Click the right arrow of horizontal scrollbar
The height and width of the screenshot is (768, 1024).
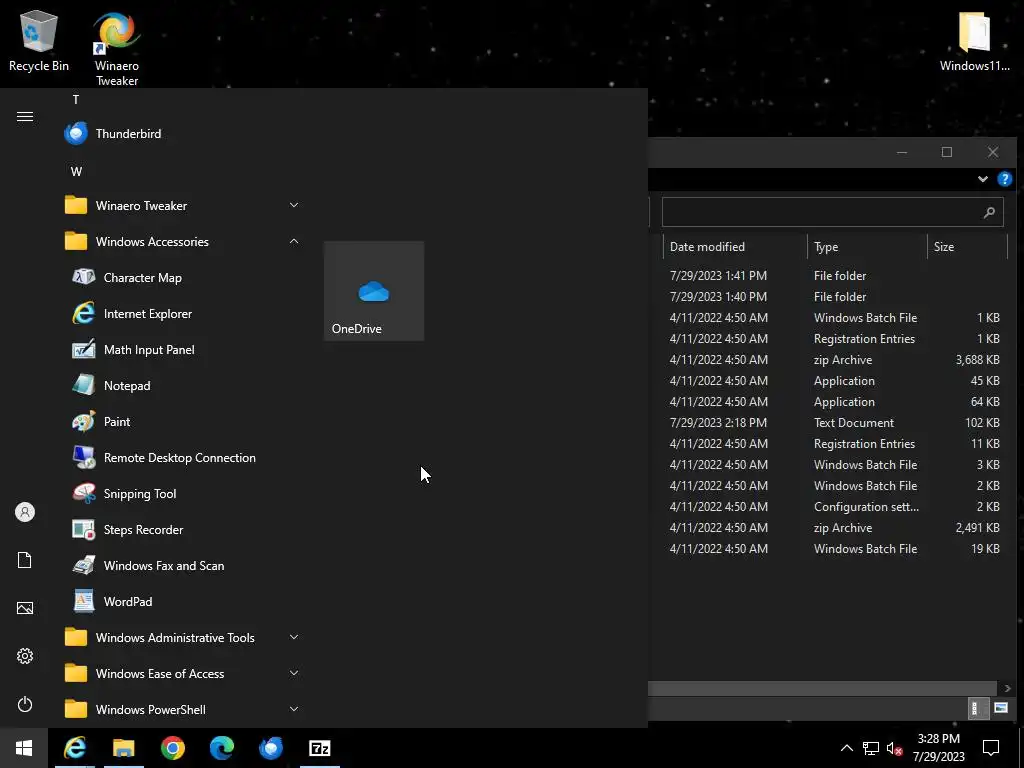tap(1007, 688)
